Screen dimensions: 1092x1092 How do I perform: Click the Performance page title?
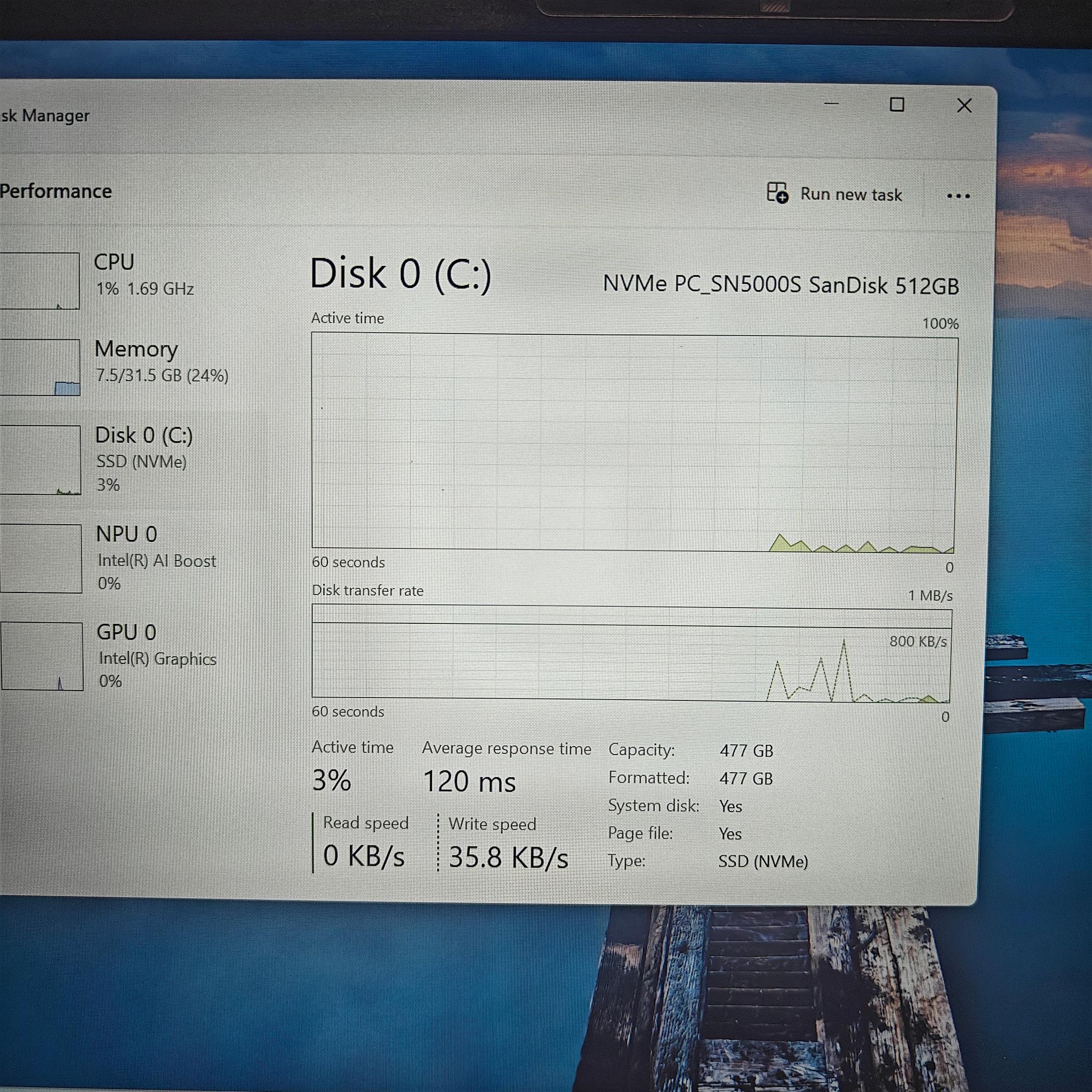coord(55,191)
